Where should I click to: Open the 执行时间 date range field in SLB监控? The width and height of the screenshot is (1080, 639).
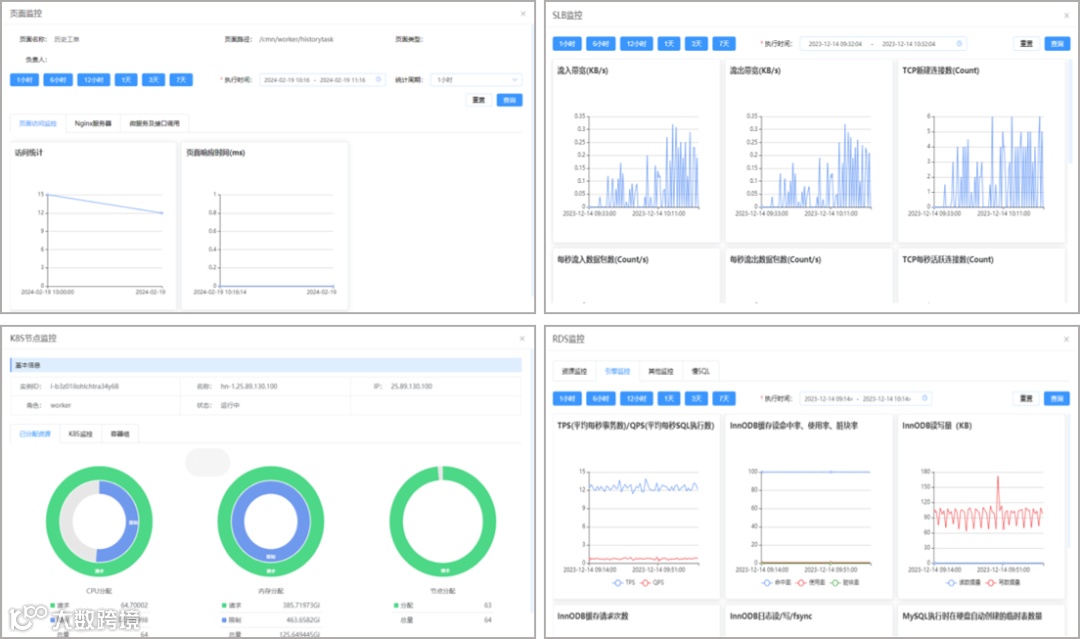point(884,43)
